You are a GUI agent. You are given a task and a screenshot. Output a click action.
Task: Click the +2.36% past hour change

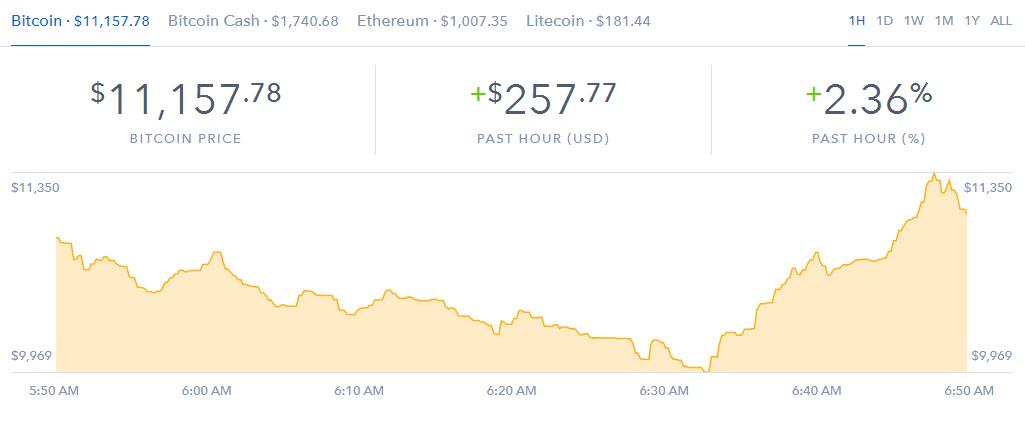click(x=869, y=98)
